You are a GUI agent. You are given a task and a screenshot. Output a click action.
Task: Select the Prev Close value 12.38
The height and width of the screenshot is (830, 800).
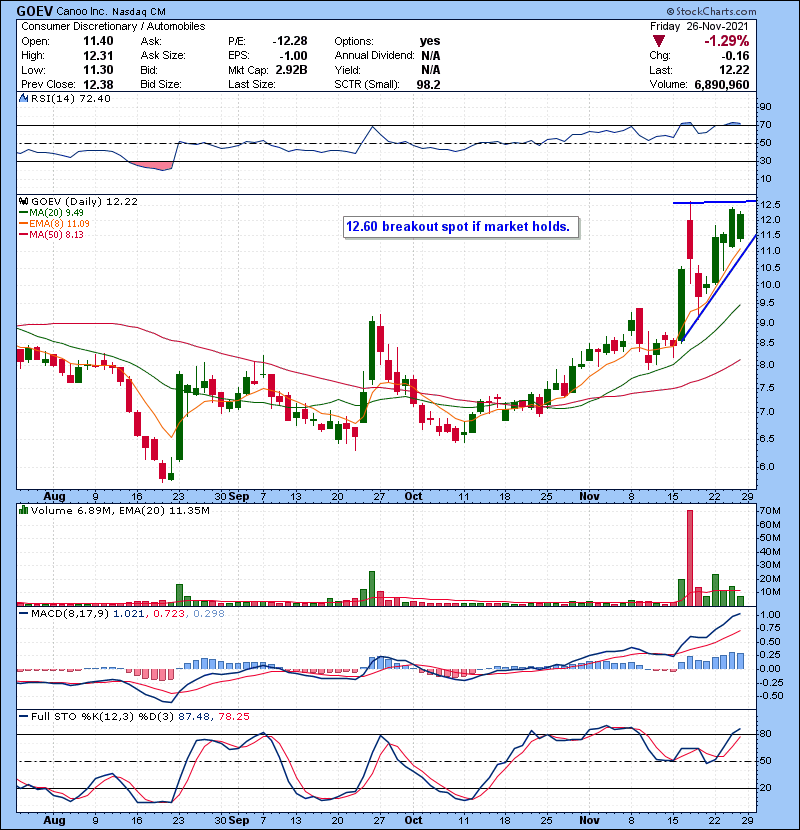coord(98,85)
